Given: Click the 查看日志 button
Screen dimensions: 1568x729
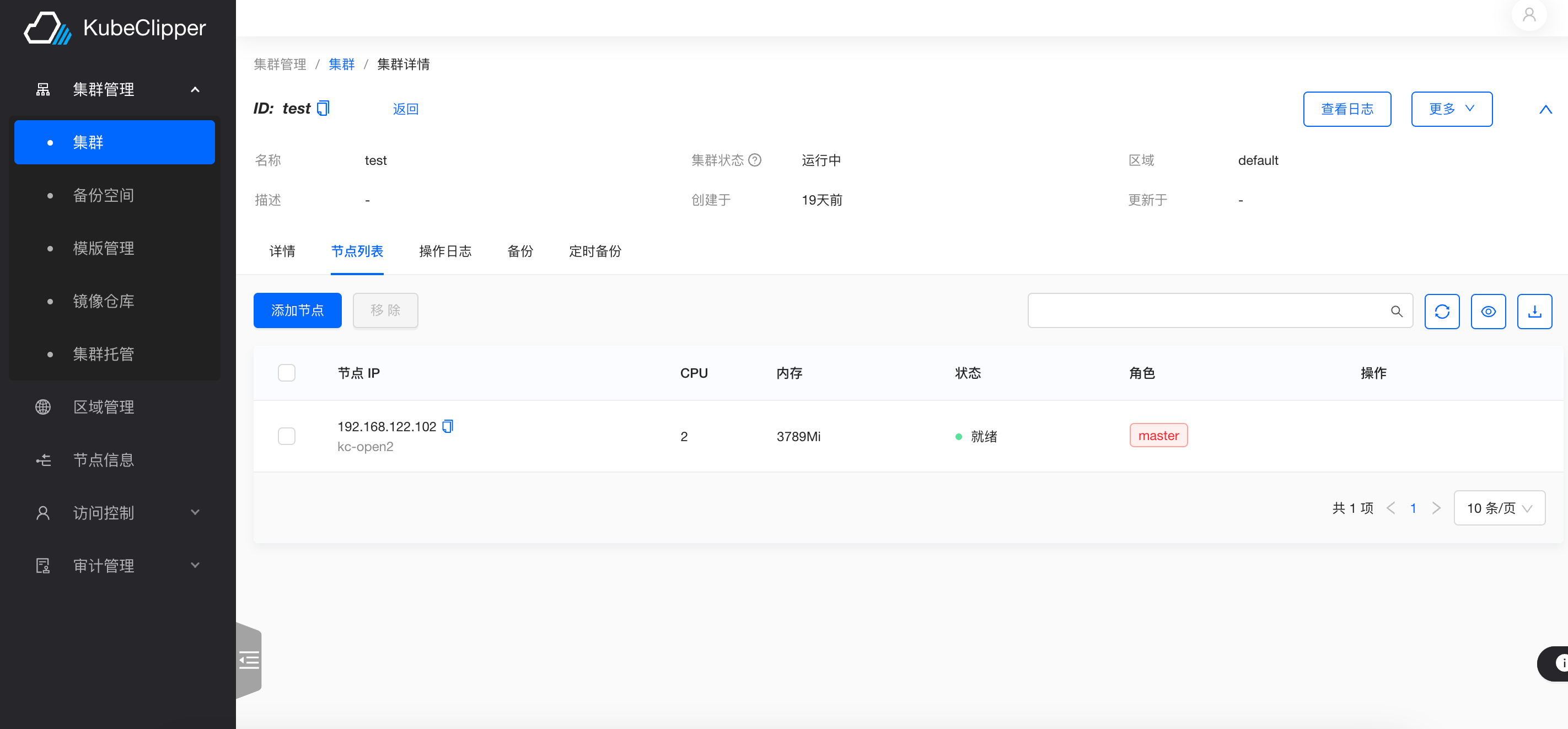Looking at the screenshot, I should pyautogui.click(x=1346, y=109).
